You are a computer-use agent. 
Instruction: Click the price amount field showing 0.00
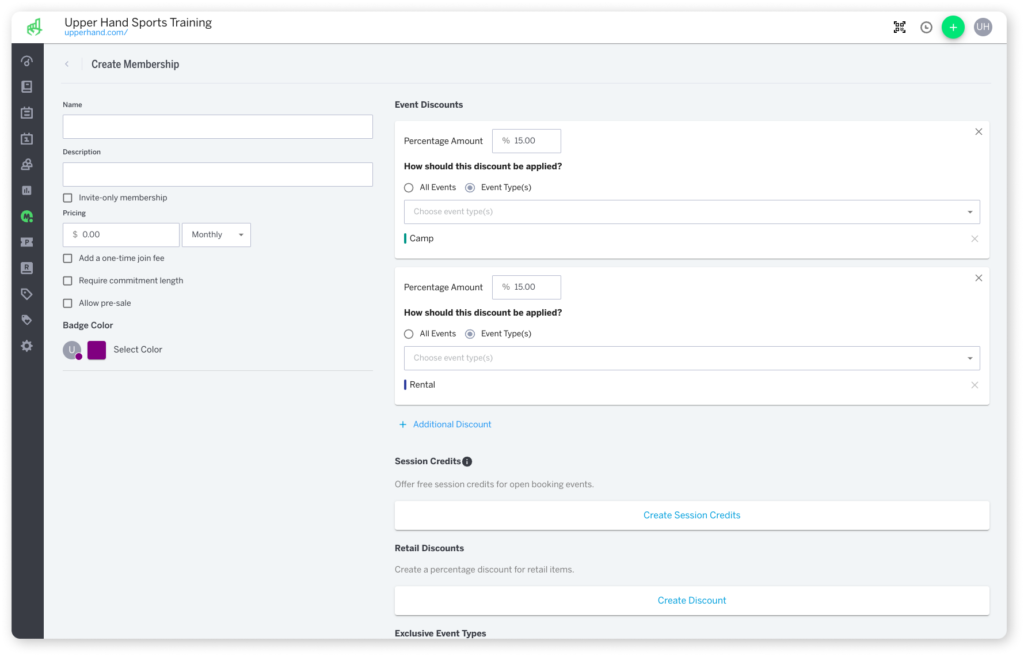[x=121, y=235]
